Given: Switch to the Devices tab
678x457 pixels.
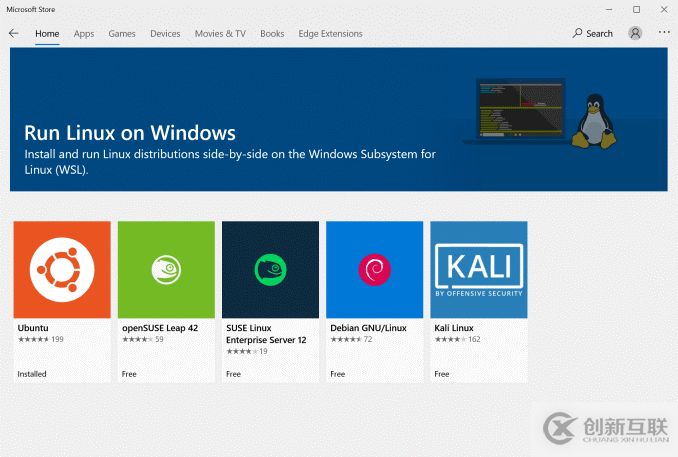Looking at the screenshot, I should point(165,34).
